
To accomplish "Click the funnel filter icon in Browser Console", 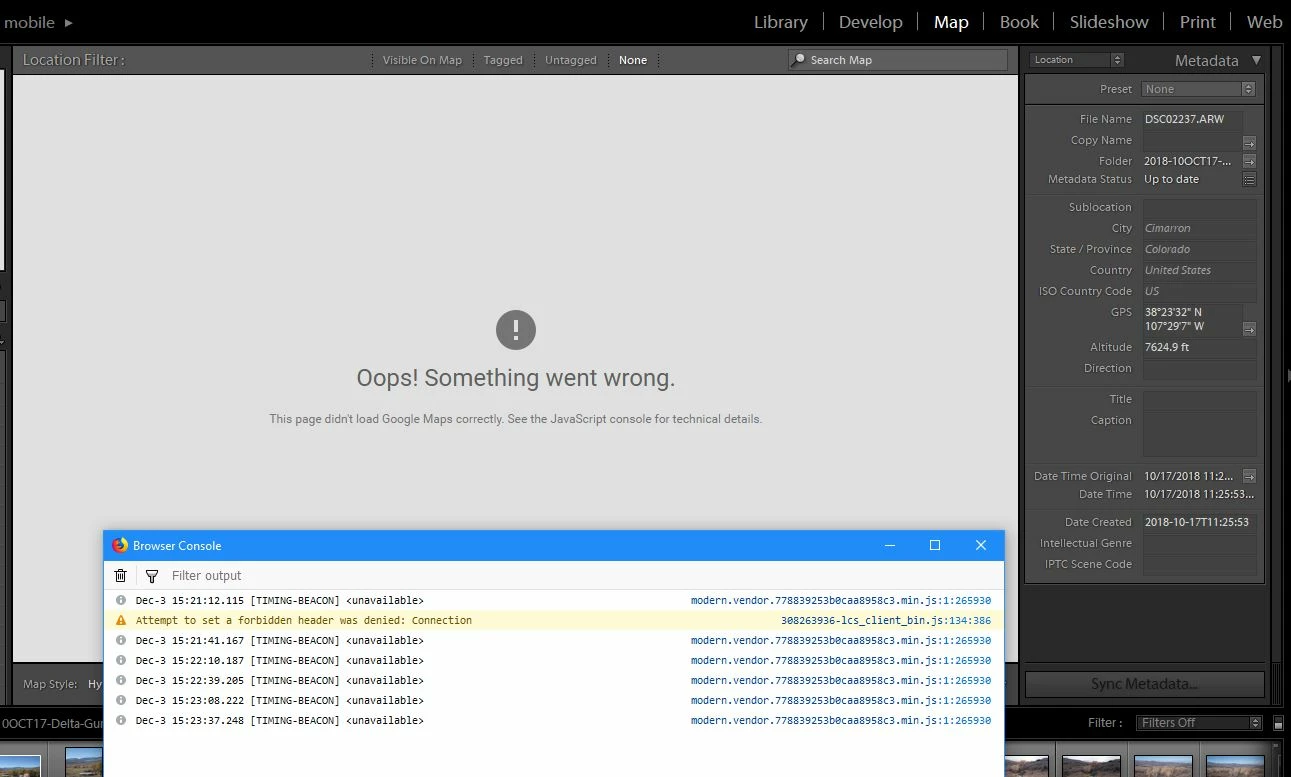I will pyautogui.click(x=152, y=576).
